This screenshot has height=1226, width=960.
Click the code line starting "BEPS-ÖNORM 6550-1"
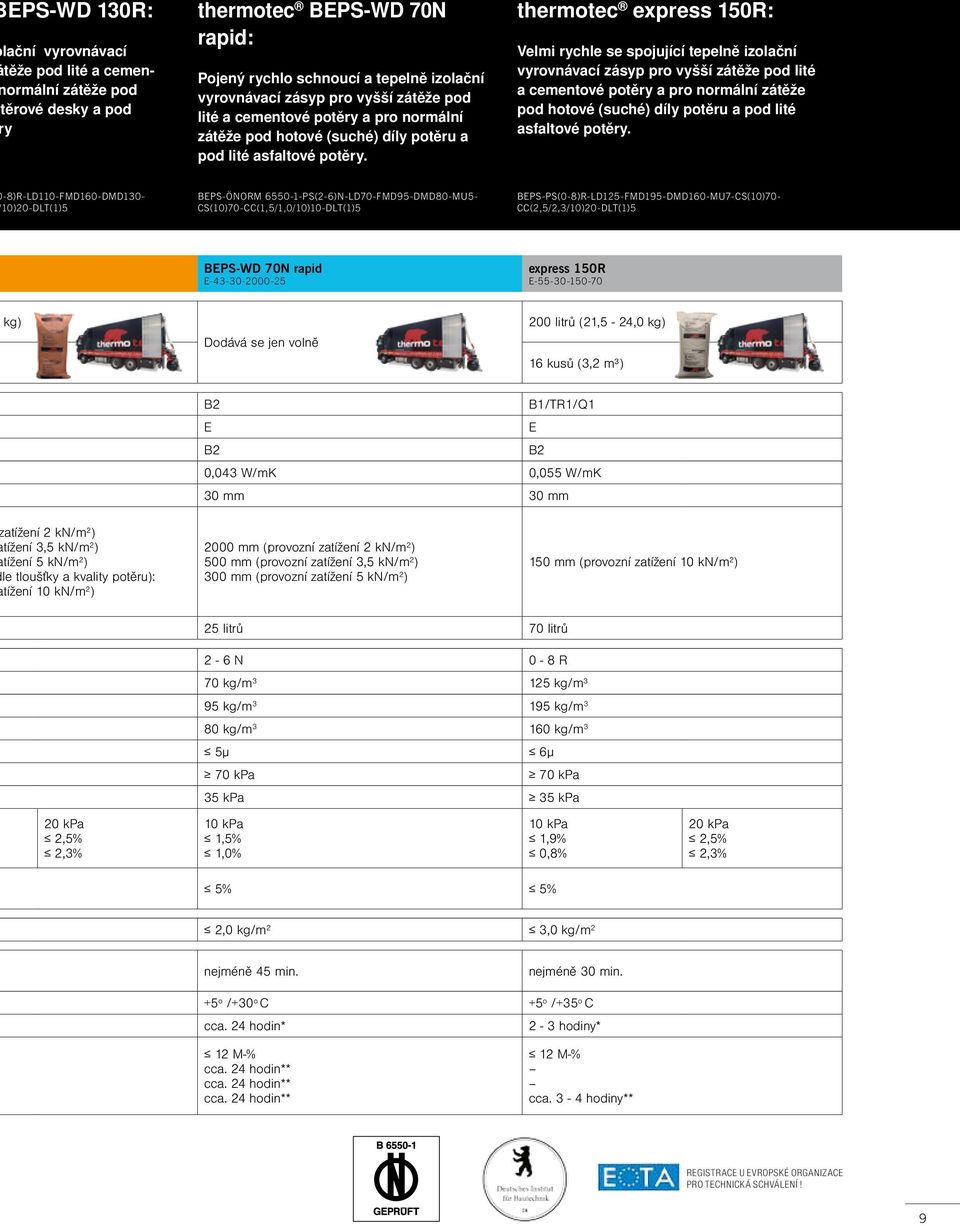click(x=338, y=202)
